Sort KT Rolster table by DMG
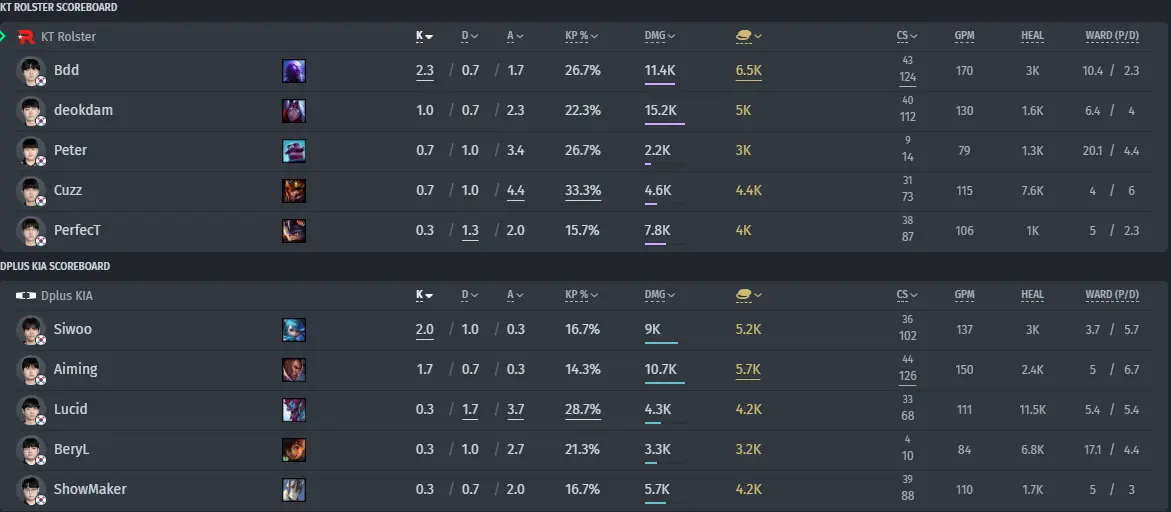The height and width of the screenshot is (512, 1171). click(x=659, y=36)
